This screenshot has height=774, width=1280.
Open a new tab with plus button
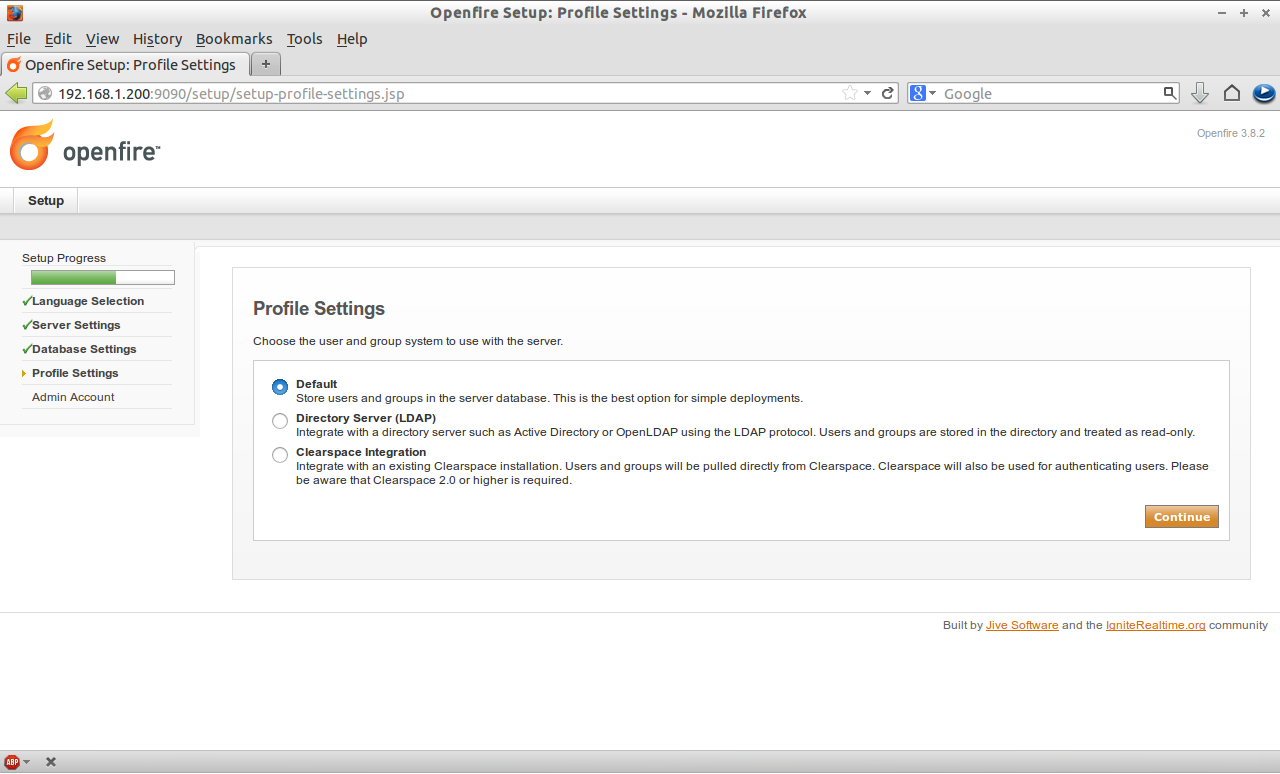coord(265,64)
